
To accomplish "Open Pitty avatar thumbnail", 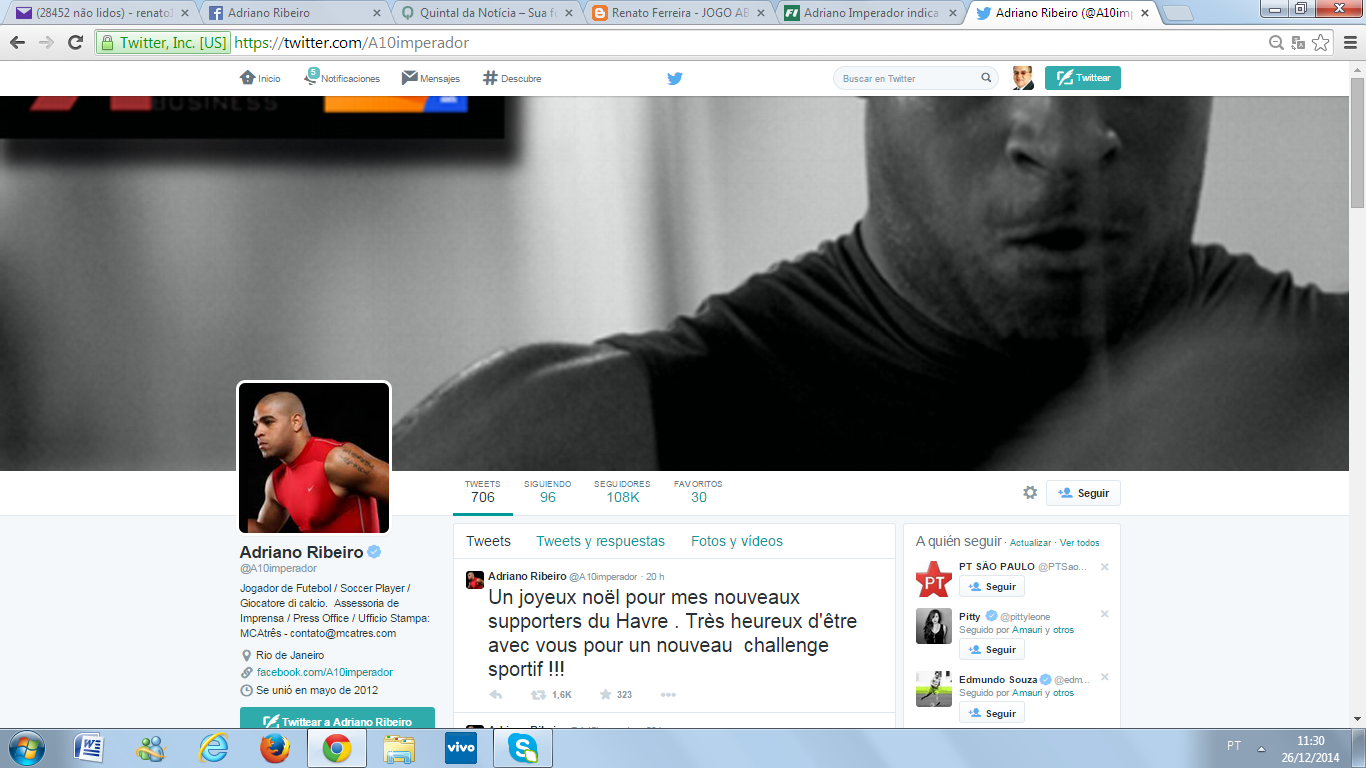I will pyautogui.click(x=934, y=626).
